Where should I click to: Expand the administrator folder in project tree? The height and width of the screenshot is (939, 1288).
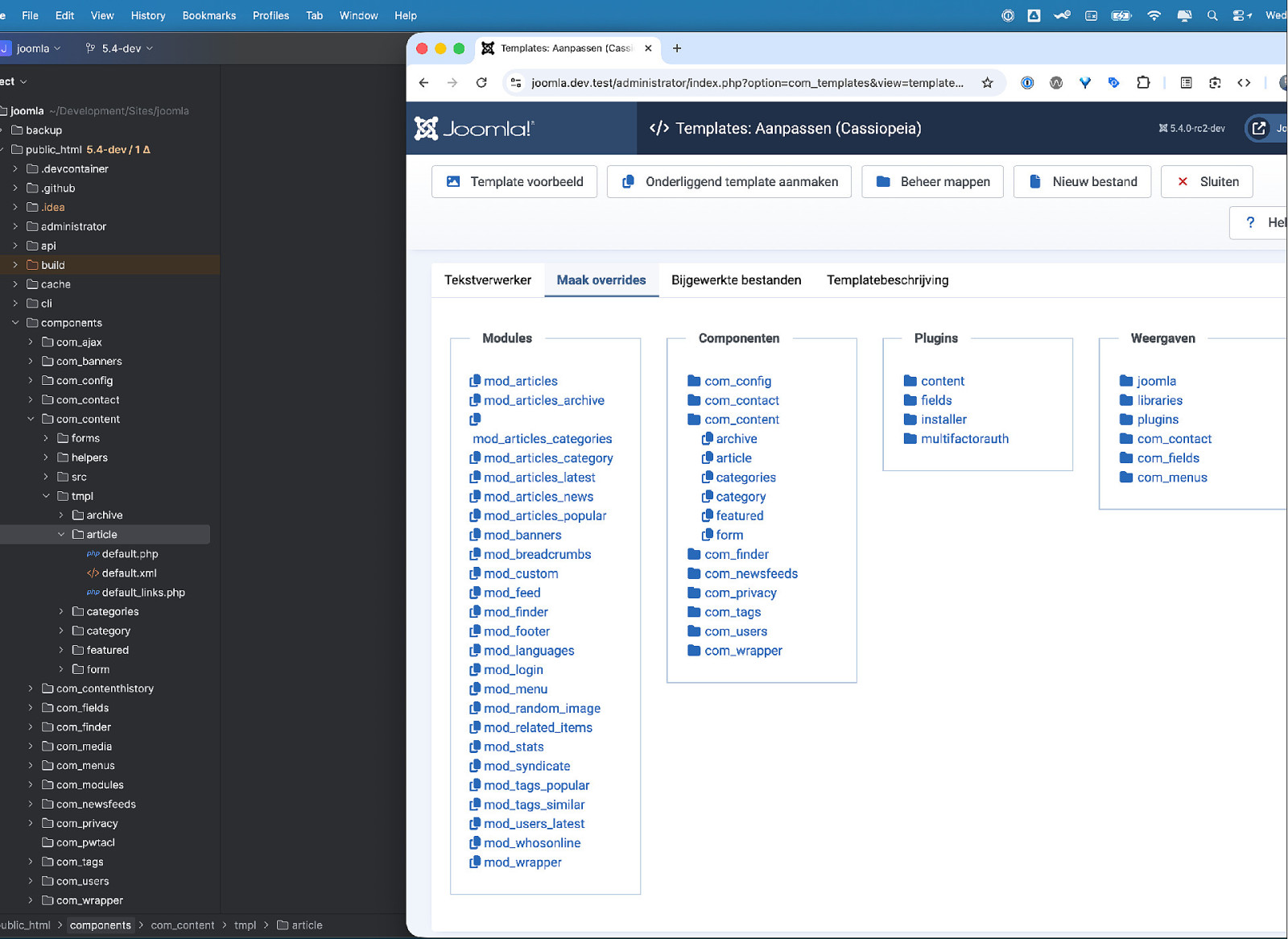15,227
